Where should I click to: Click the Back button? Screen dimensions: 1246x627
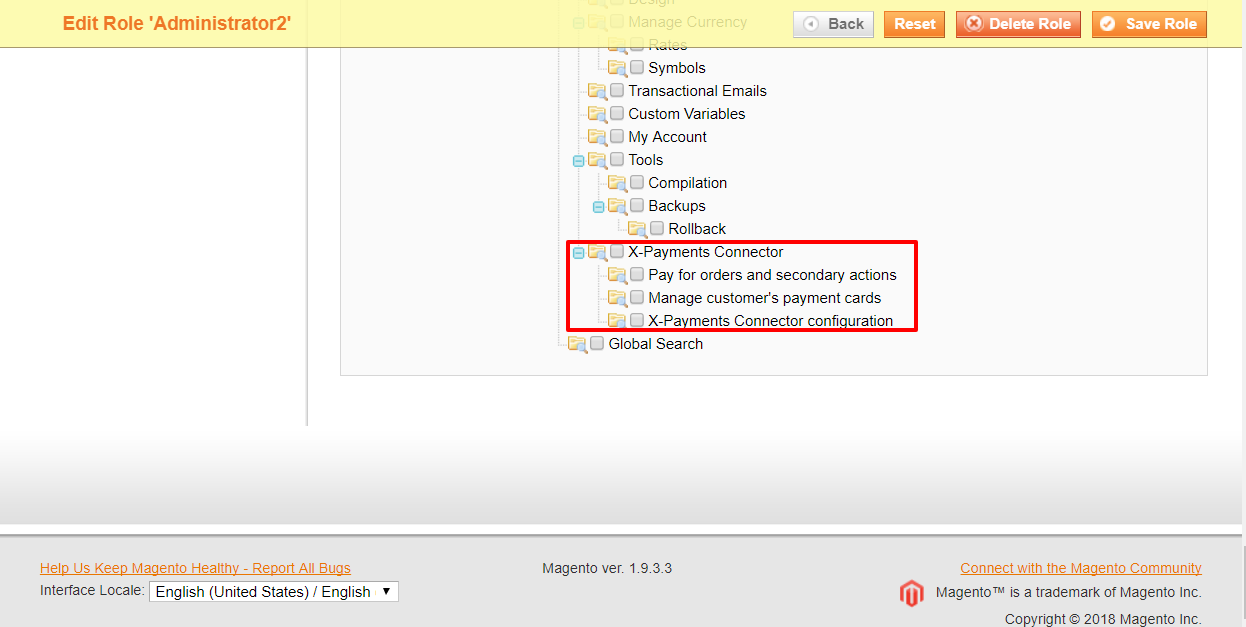(834, 24)
